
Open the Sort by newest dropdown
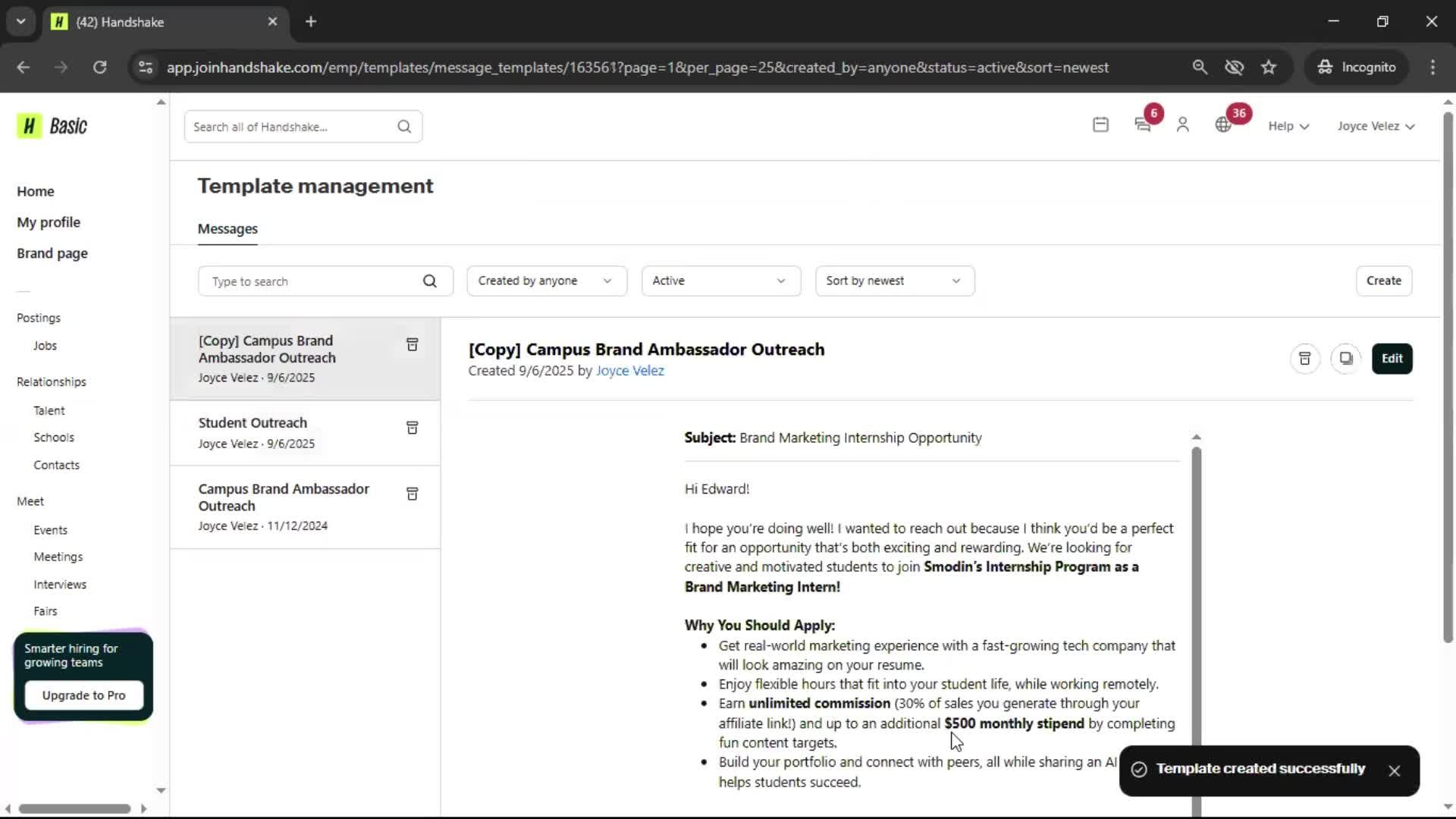[895, 281]
